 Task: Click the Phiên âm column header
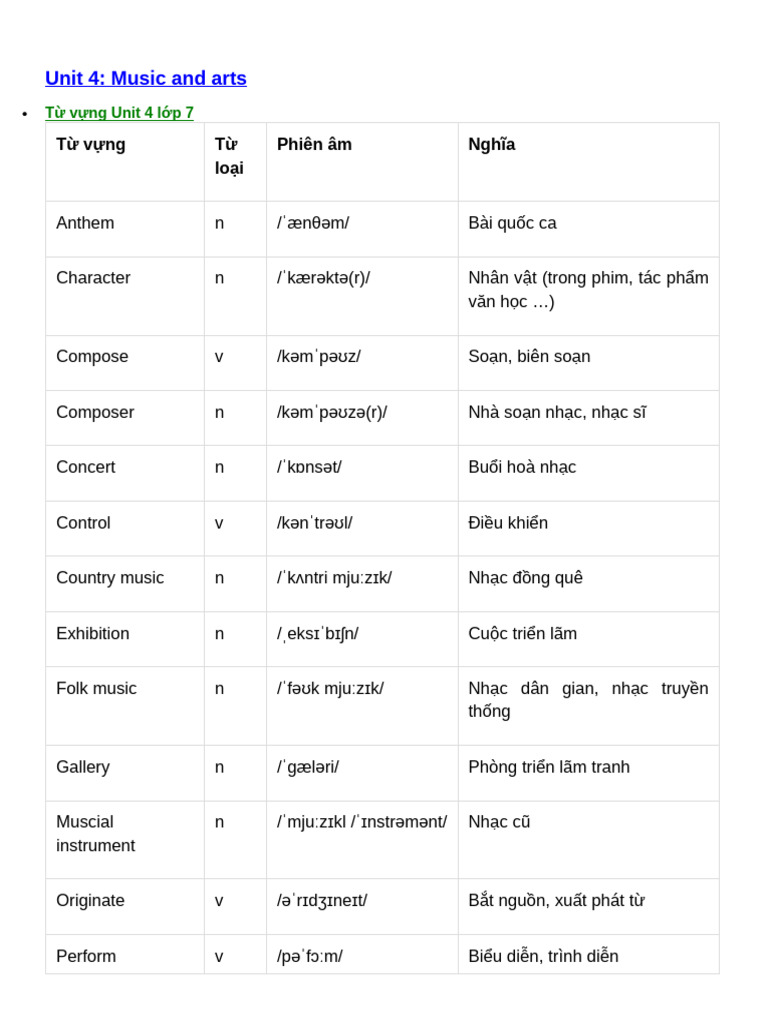point(314,145)
